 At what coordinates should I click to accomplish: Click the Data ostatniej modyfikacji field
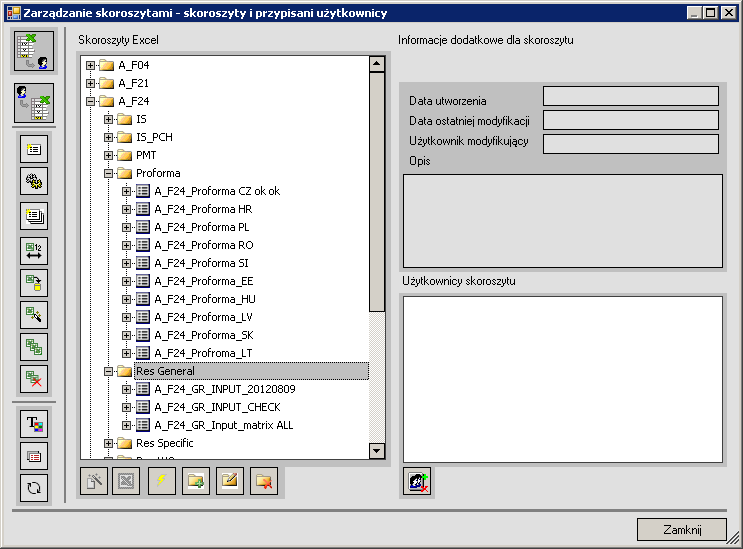[x=631, y=120]
